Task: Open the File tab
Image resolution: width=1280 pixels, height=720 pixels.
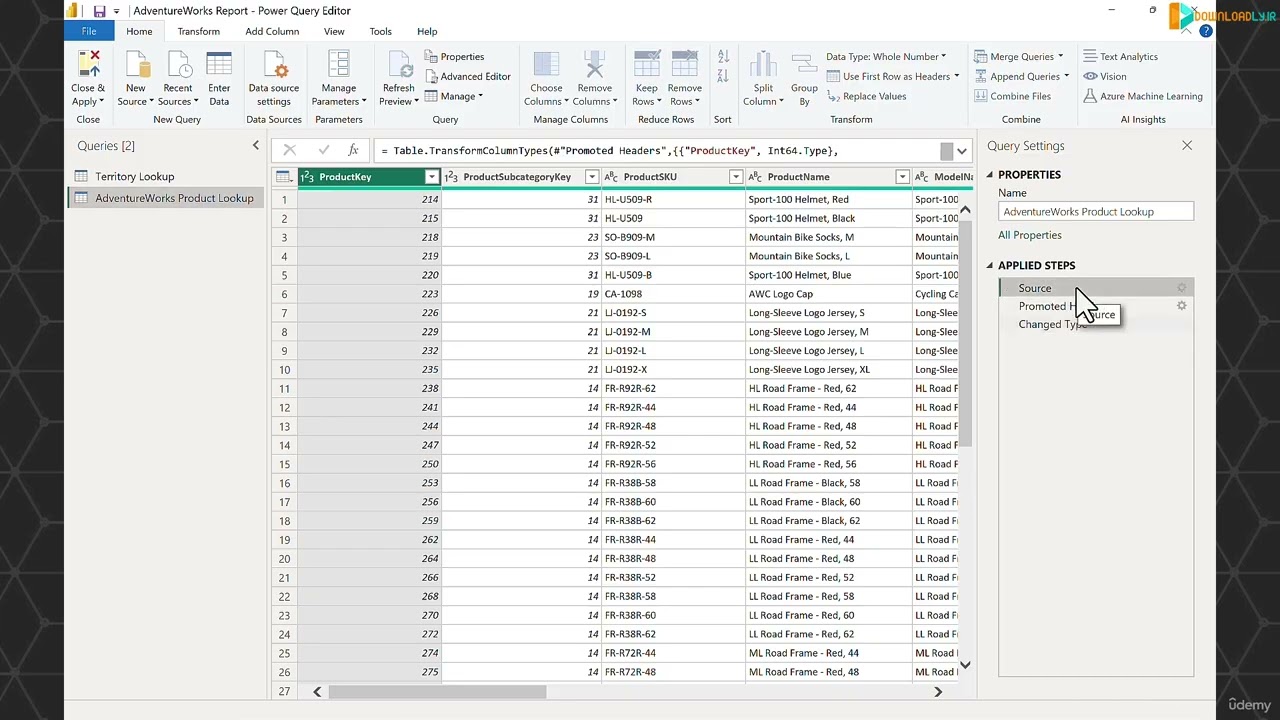Action: [89, 31]
